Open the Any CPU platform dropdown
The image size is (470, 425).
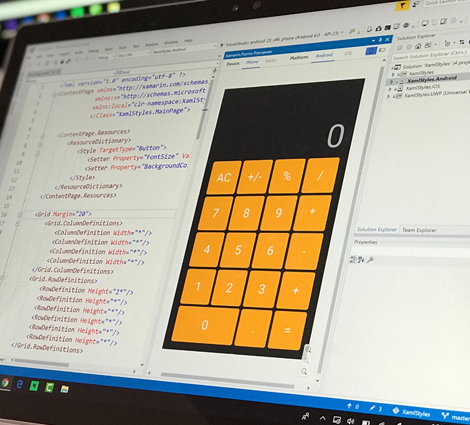pyautogui.click(x=133, y=55)
